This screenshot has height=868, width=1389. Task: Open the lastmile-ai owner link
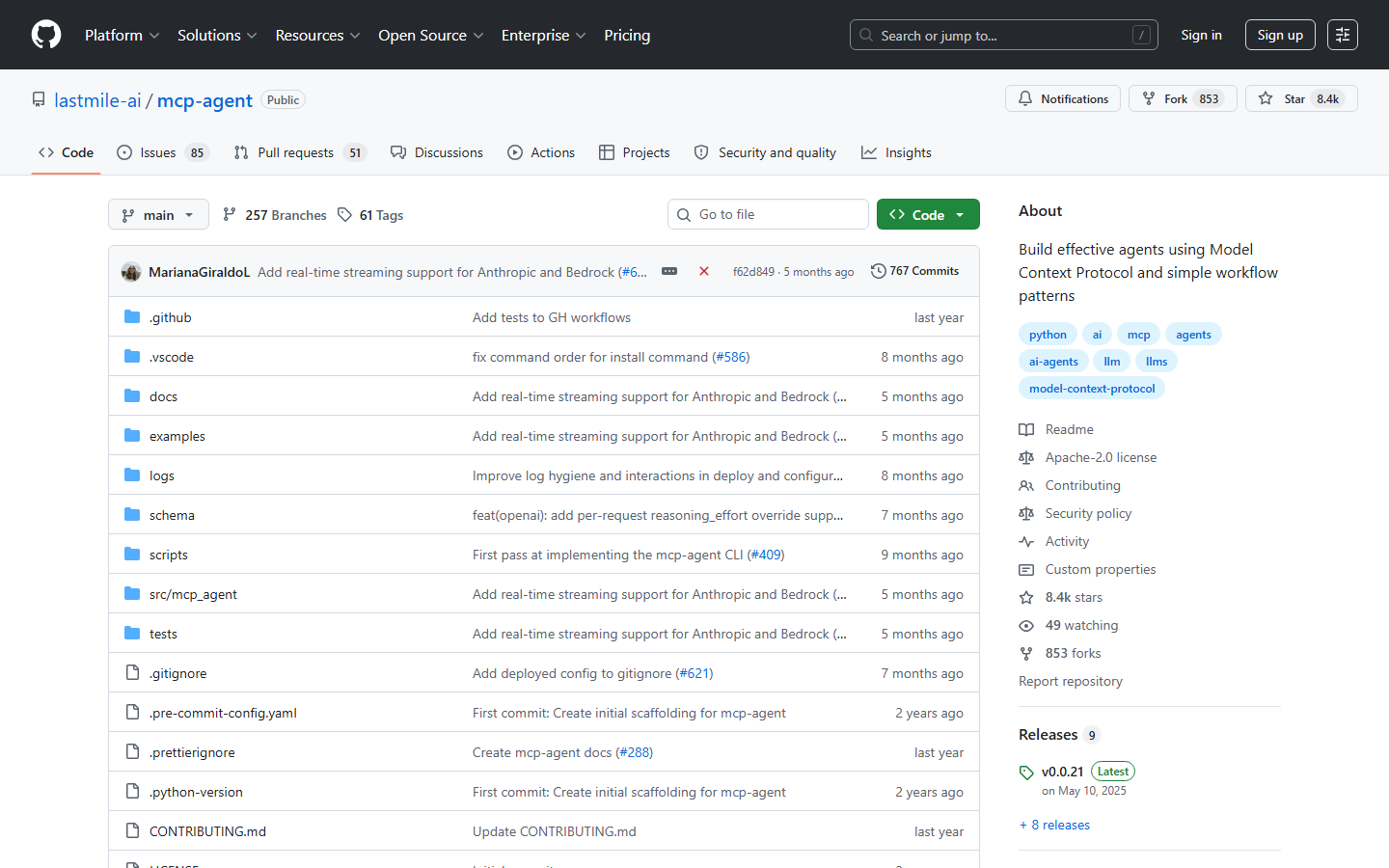click(97, 100)
